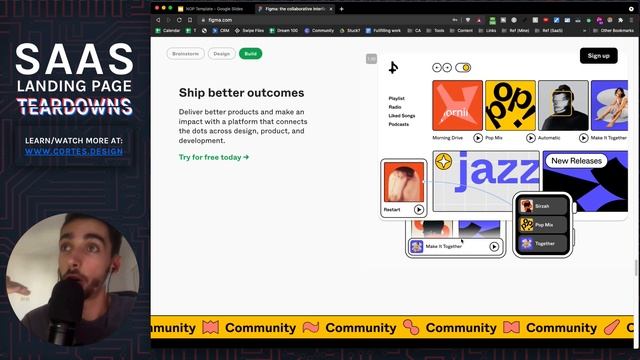Screen dimensions: 640x360
Task: Play the Restart track card
Action: pos(419,209)
